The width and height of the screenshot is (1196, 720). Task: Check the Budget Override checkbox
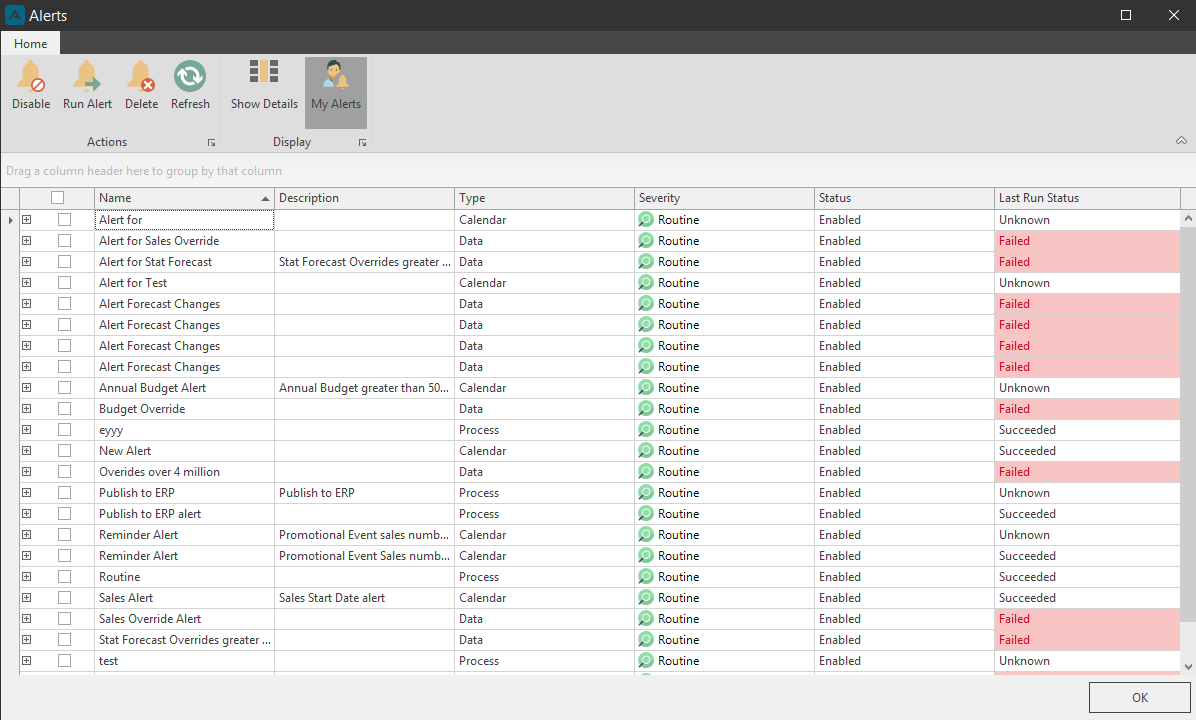64,409
